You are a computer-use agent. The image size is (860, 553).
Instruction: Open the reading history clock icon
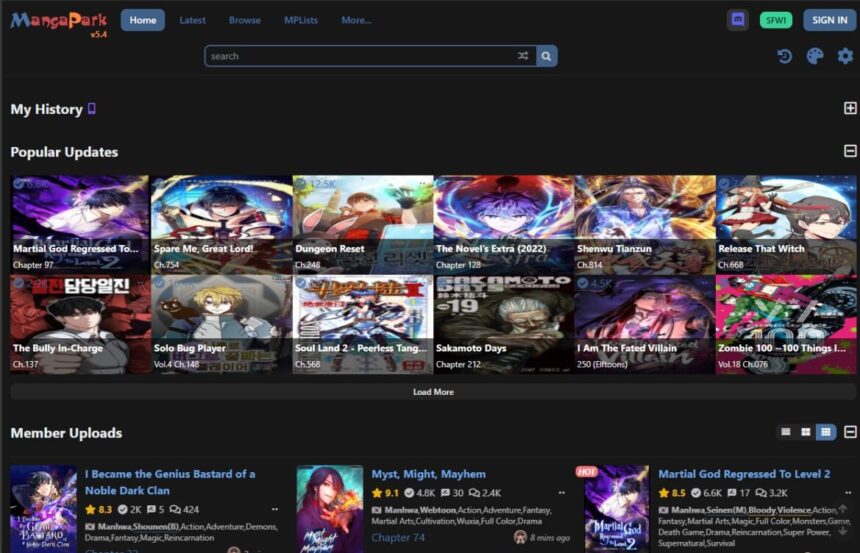point(785,56)
